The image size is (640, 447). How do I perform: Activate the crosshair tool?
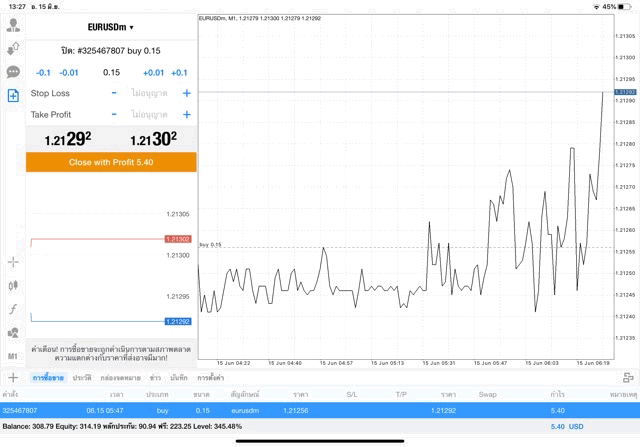[13, 262]
